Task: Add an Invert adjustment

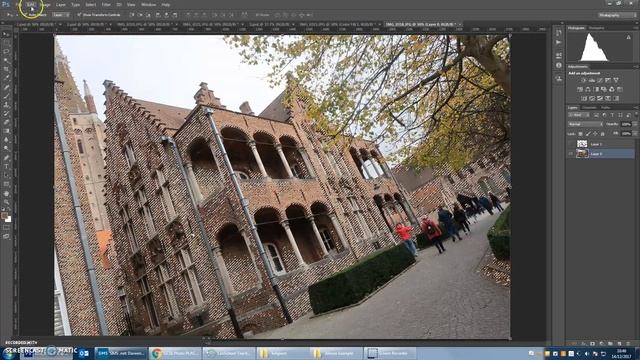Action: [584, 98]
